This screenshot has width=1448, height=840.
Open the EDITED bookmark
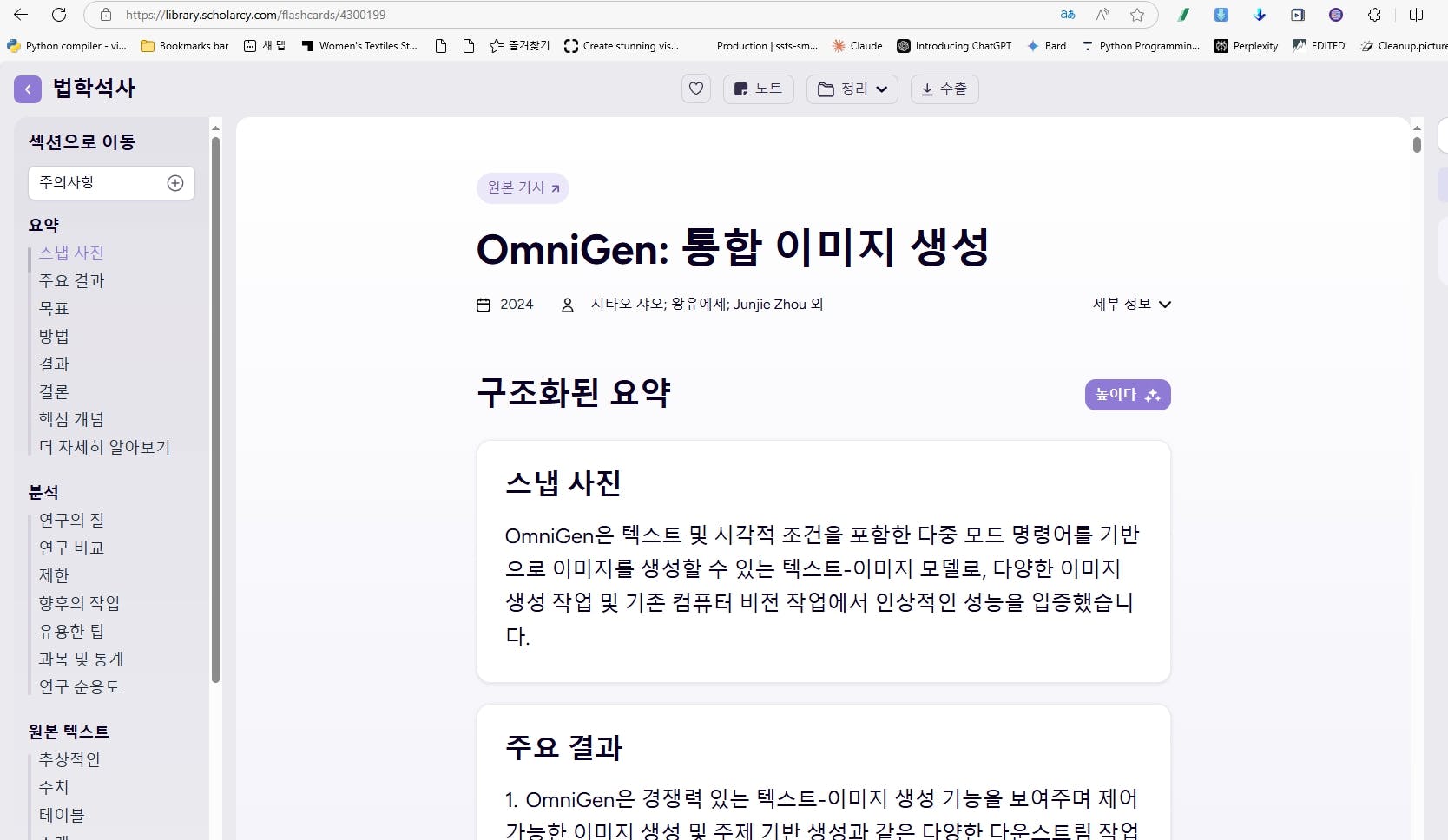point(1319,46)
